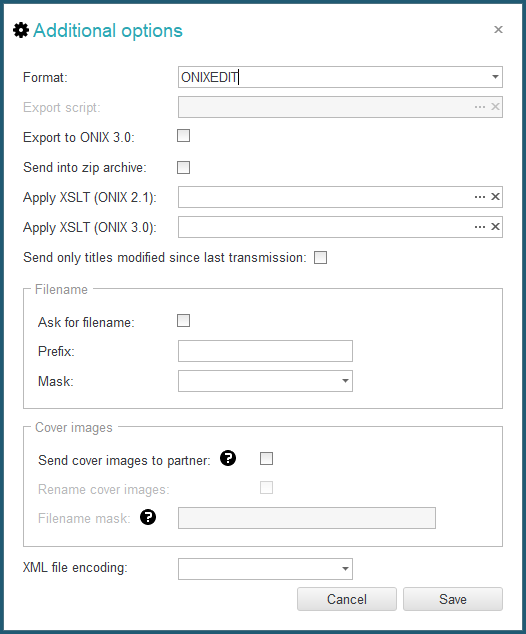This screenshot has width=526, height=634.
Task: Click the gear icon beside Additional options
Action: [21, 30]
